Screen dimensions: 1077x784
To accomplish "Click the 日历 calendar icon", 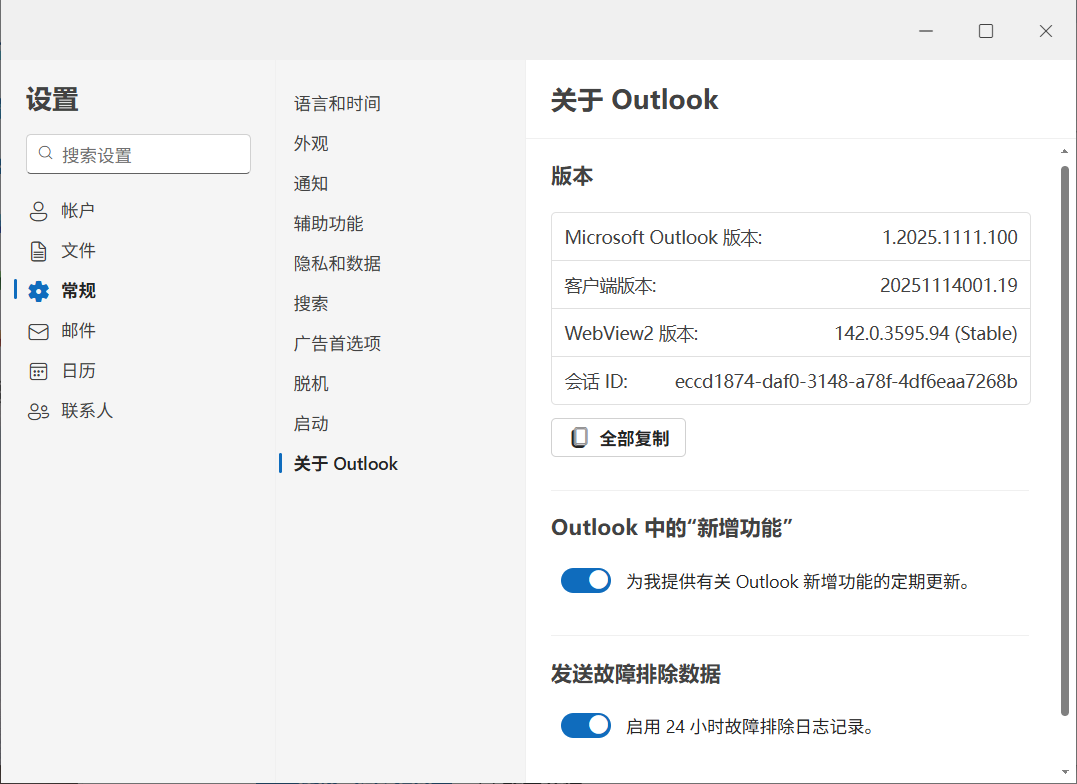I will coord(38,372).
